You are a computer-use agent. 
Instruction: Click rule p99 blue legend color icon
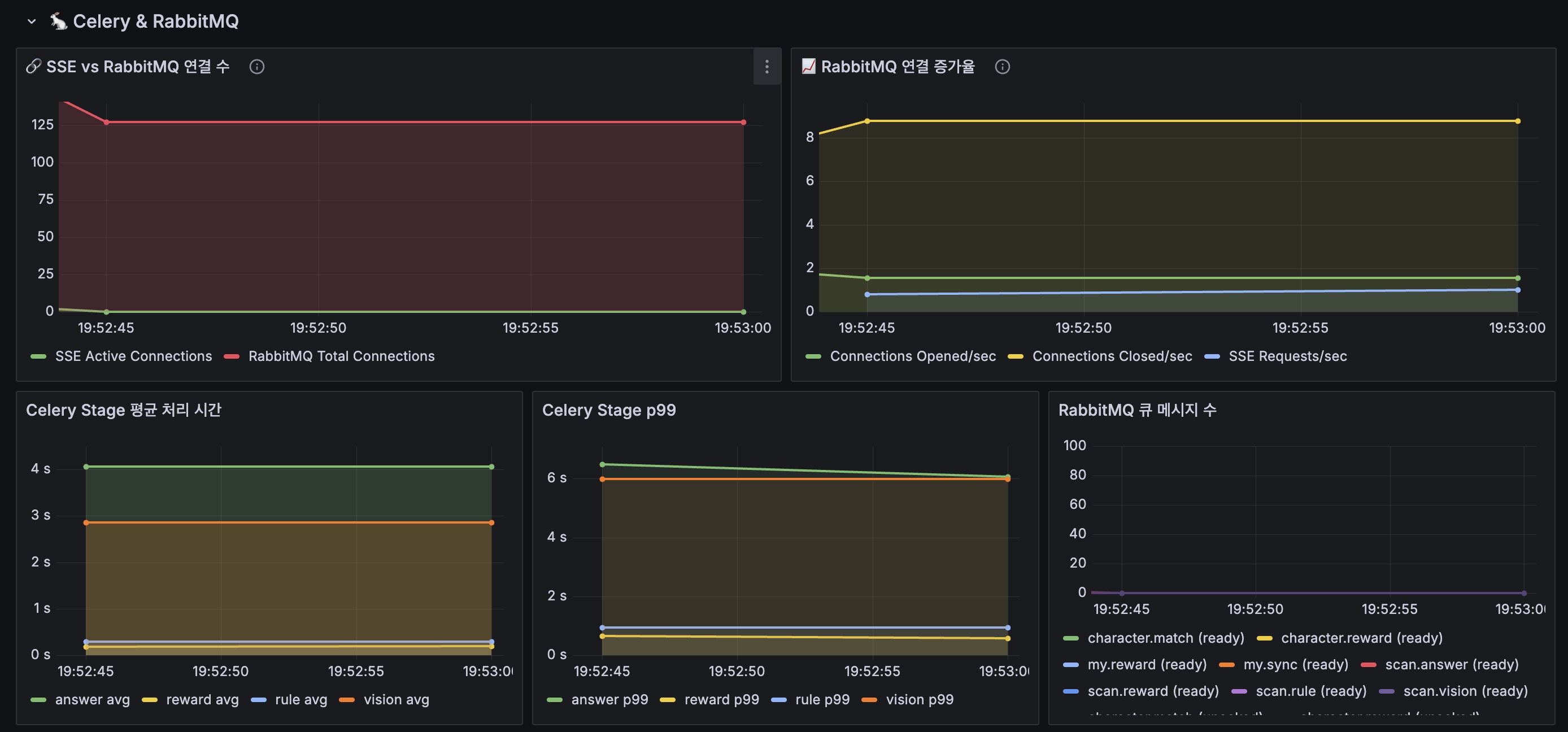pos(778,700)
